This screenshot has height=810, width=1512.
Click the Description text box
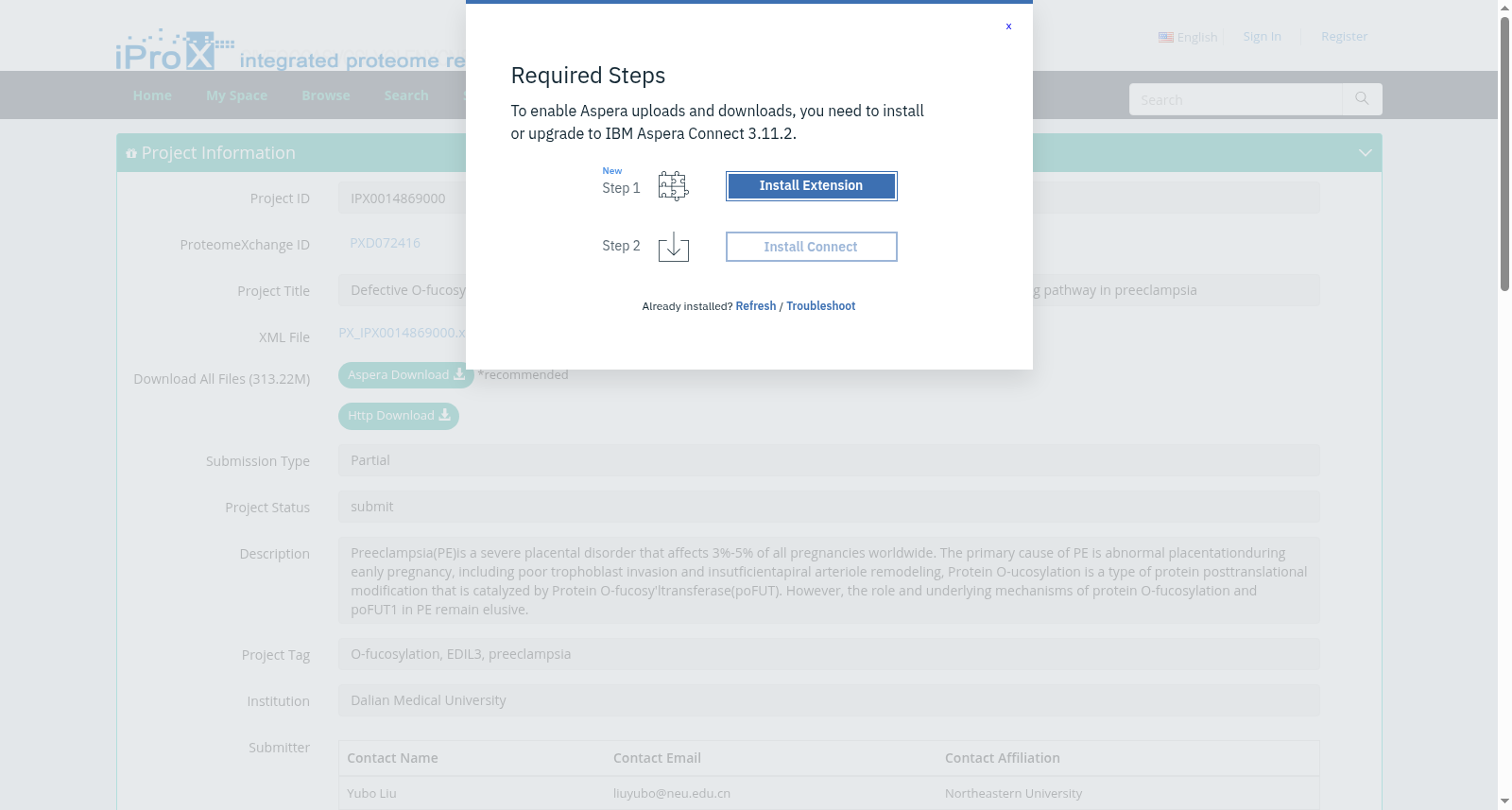point(829,580)
